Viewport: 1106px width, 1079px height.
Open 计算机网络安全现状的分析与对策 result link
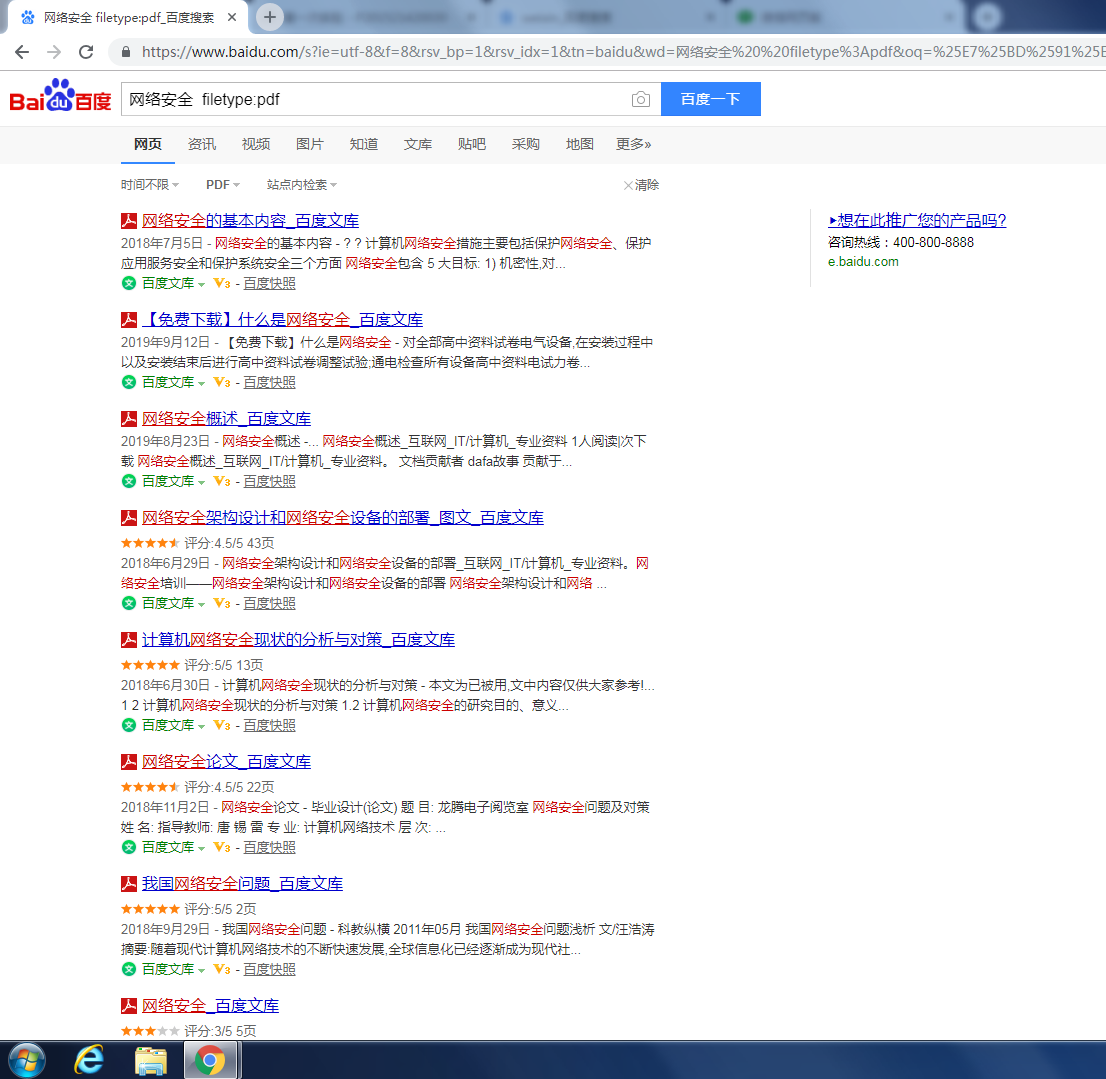pos(298,640)
